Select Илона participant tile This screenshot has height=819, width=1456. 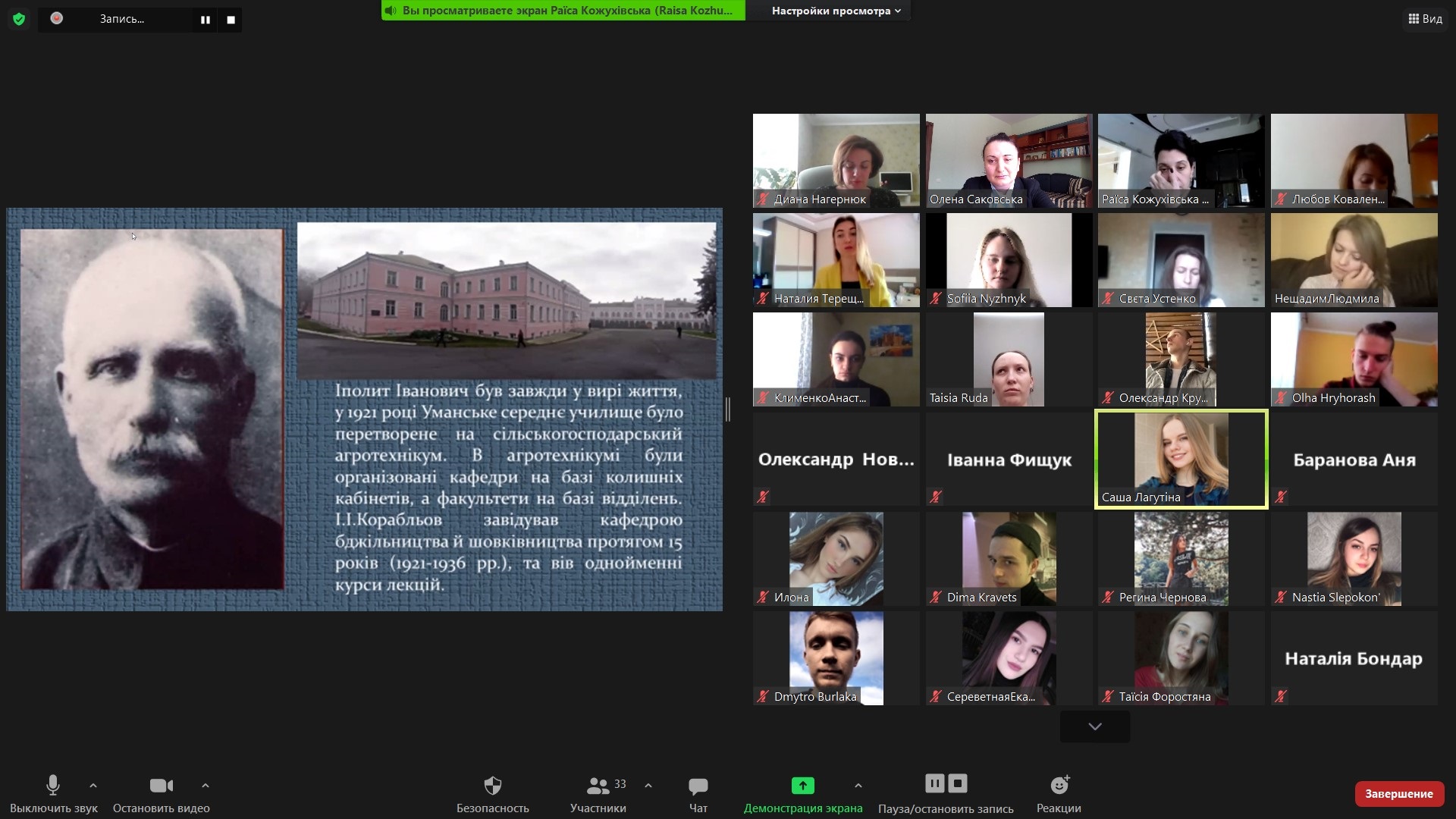coord(836,559)
